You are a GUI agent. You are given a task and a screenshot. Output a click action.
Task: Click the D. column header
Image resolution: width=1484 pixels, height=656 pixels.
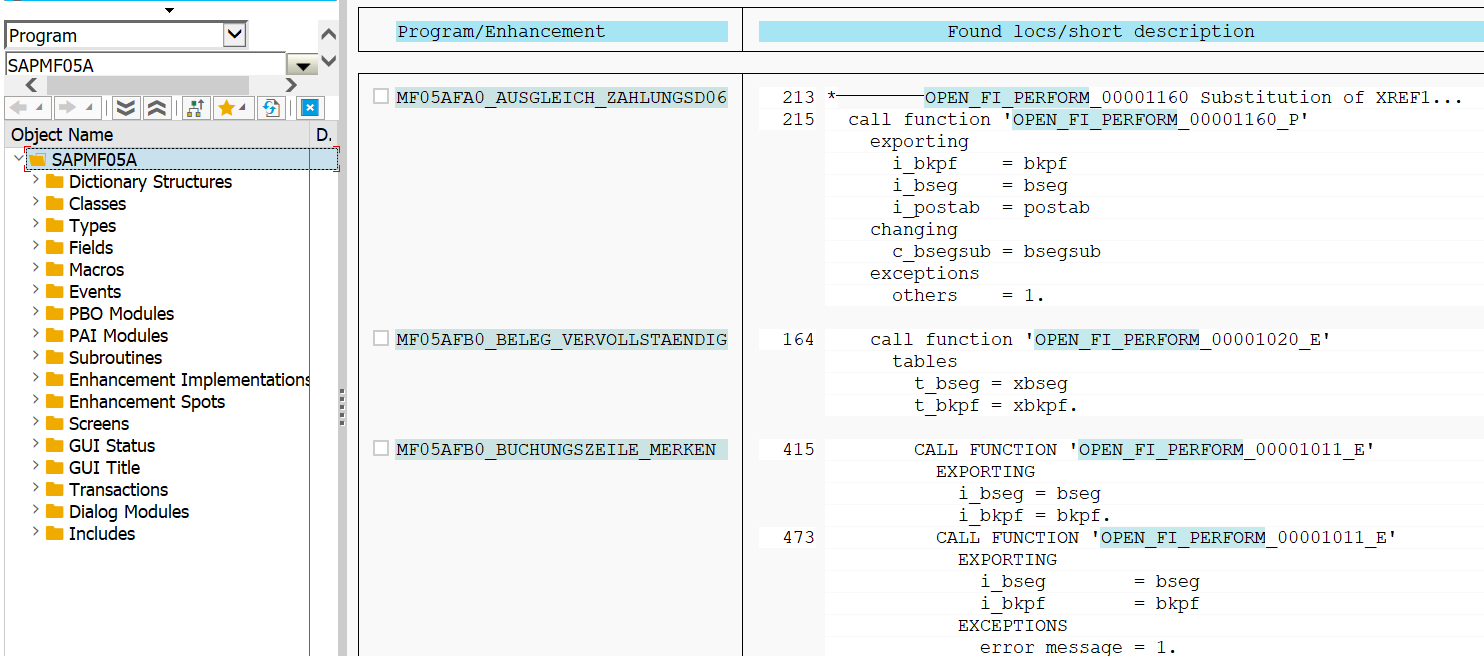pyautogui.click(x=323, y=134)
